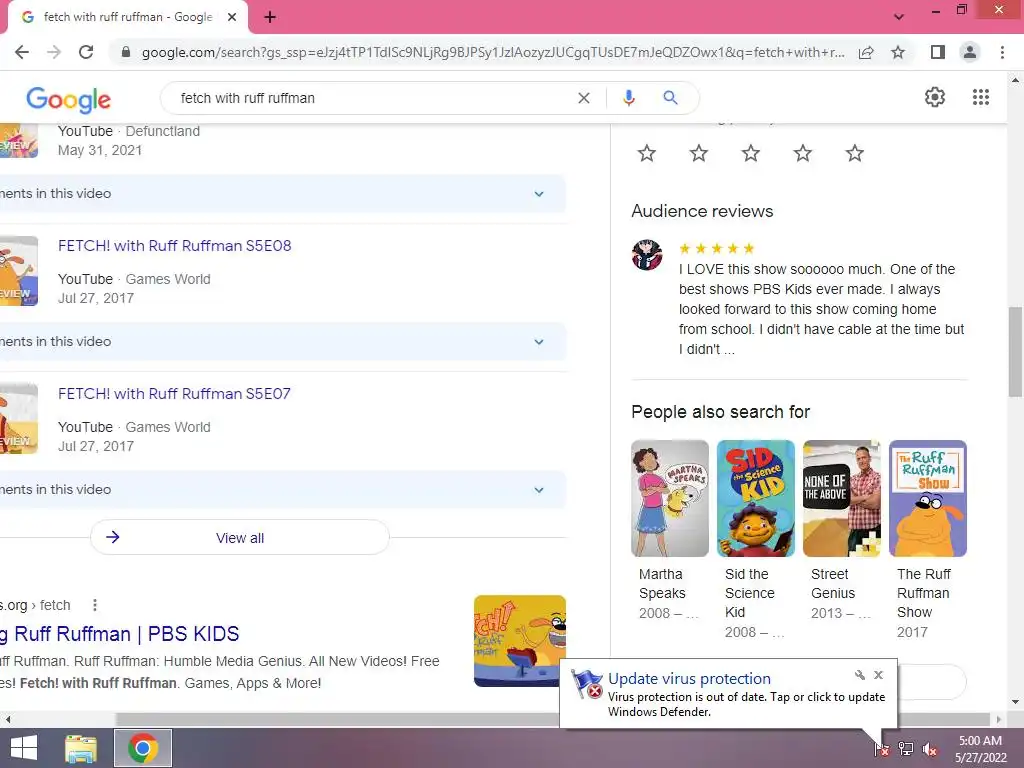Open the Chrome profile avatar
Screen dimensions: 1024x768
click(x=970, y=52)
